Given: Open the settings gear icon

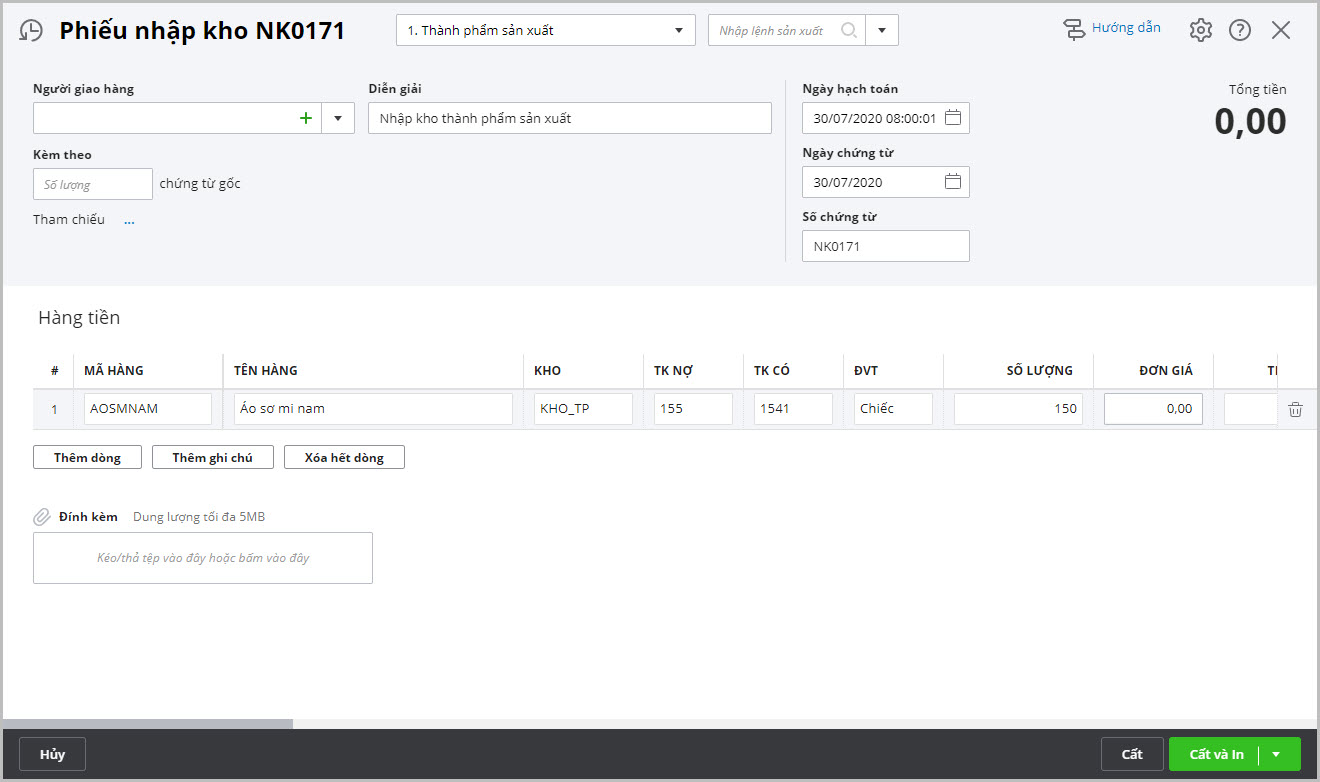Looking at the screenshot, I should click(x=1200, y=30).
